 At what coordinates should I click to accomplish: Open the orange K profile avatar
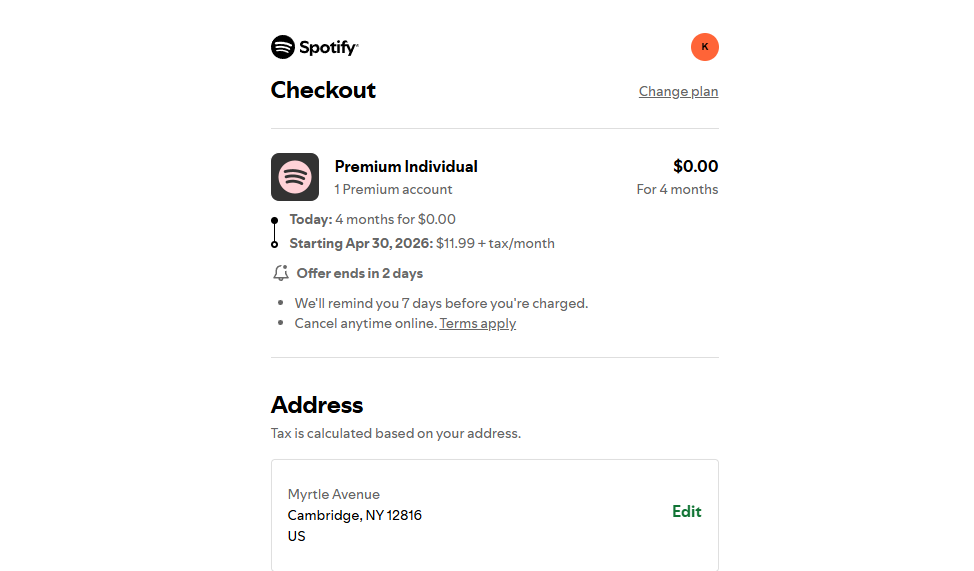coord(705,47)
